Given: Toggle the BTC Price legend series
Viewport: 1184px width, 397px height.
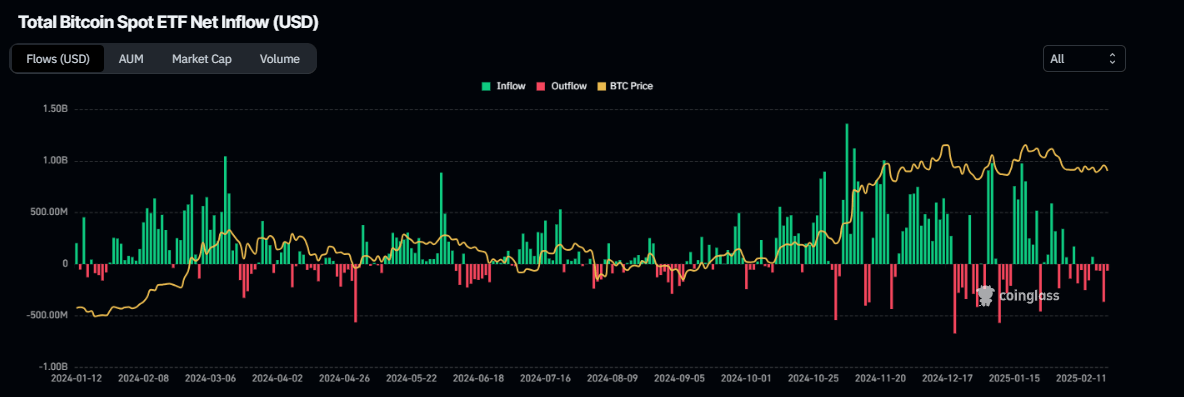Looking at the screenshot, I should pyautogui.click(x=624, y=86).
